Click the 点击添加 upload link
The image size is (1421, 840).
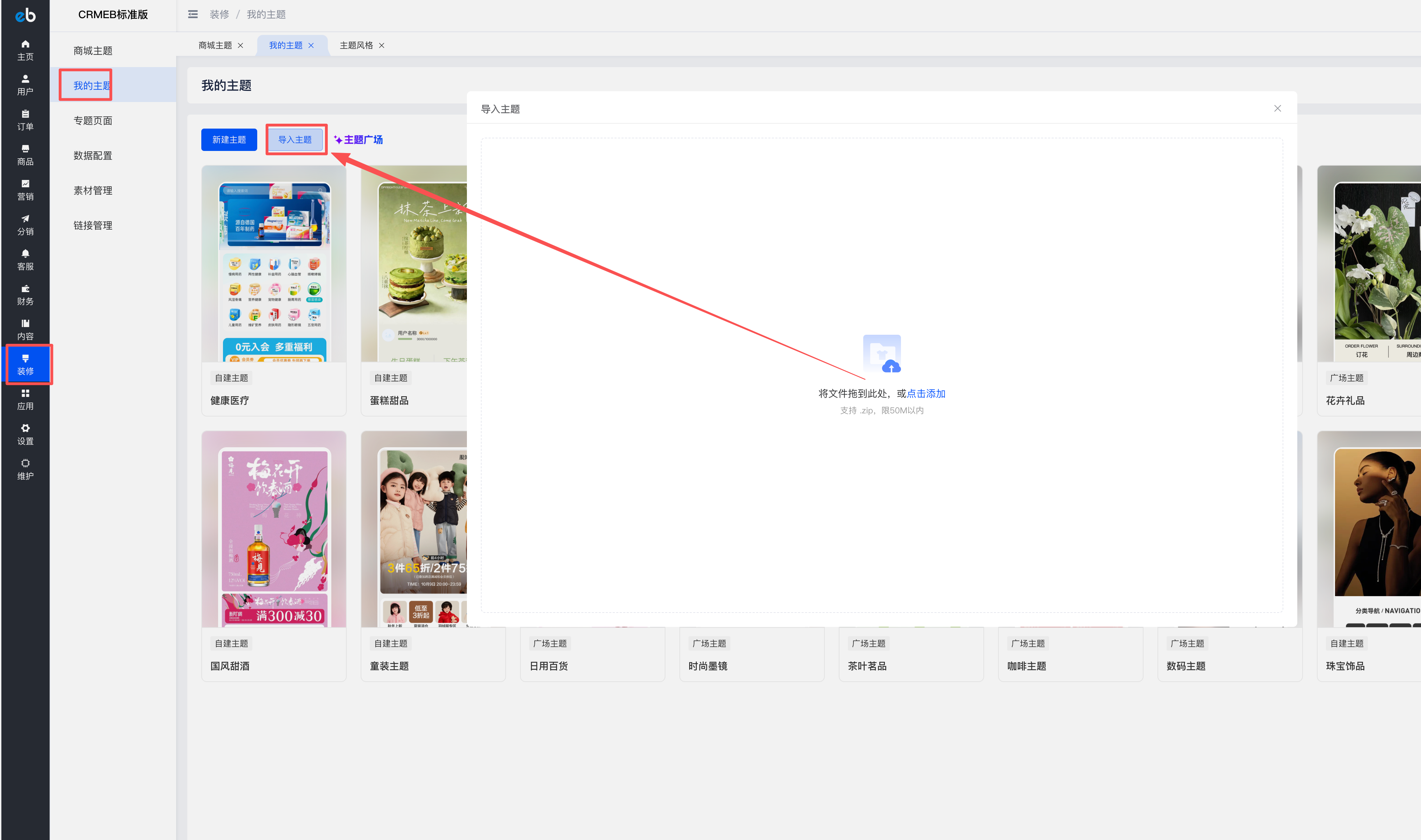[x=926, y=393]
